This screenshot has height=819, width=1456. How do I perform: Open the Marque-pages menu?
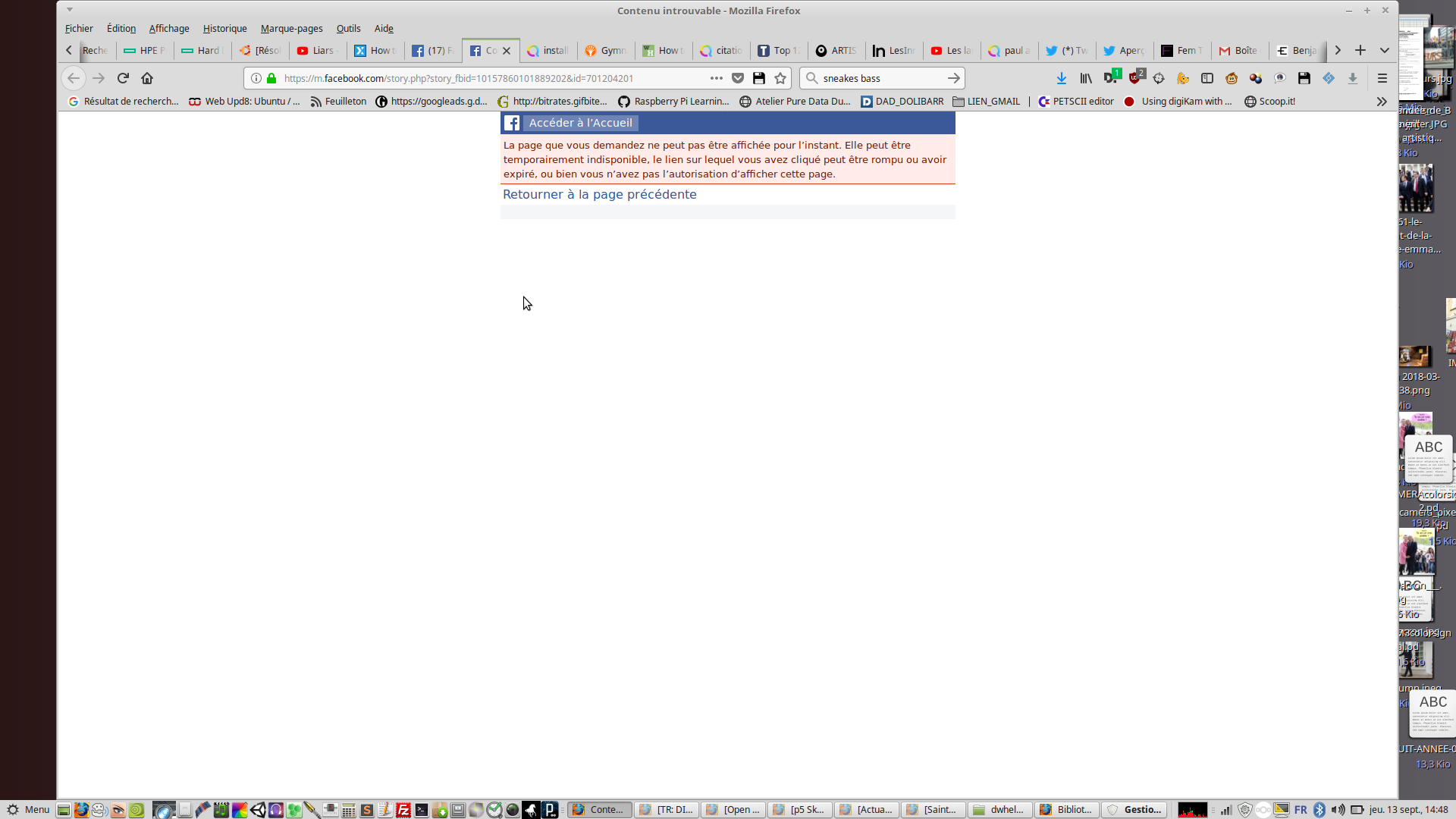pyautogui.click(x=291, y=29)
